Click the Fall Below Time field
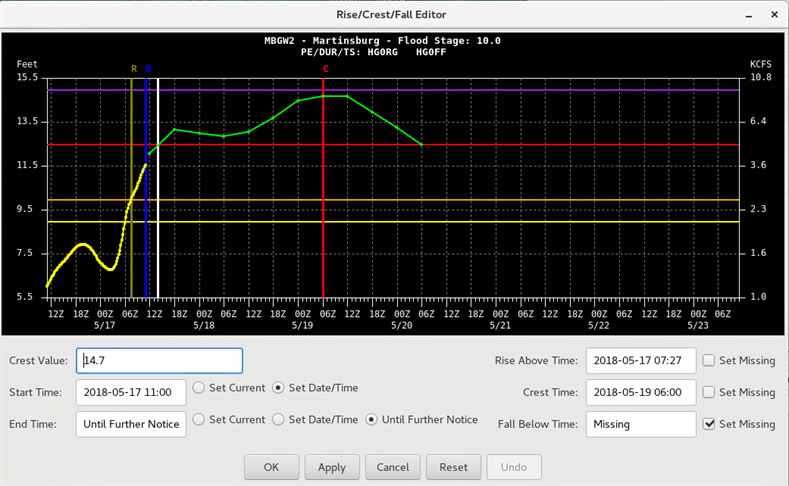The width and height of the screenshot is (789, 486). pos(641,424)
